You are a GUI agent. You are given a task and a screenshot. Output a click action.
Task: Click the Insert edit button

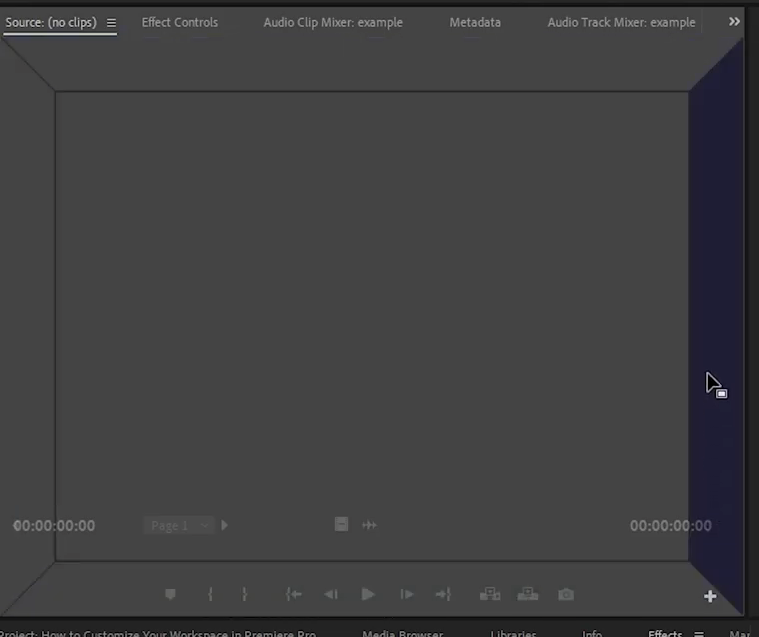pos(490,594)
